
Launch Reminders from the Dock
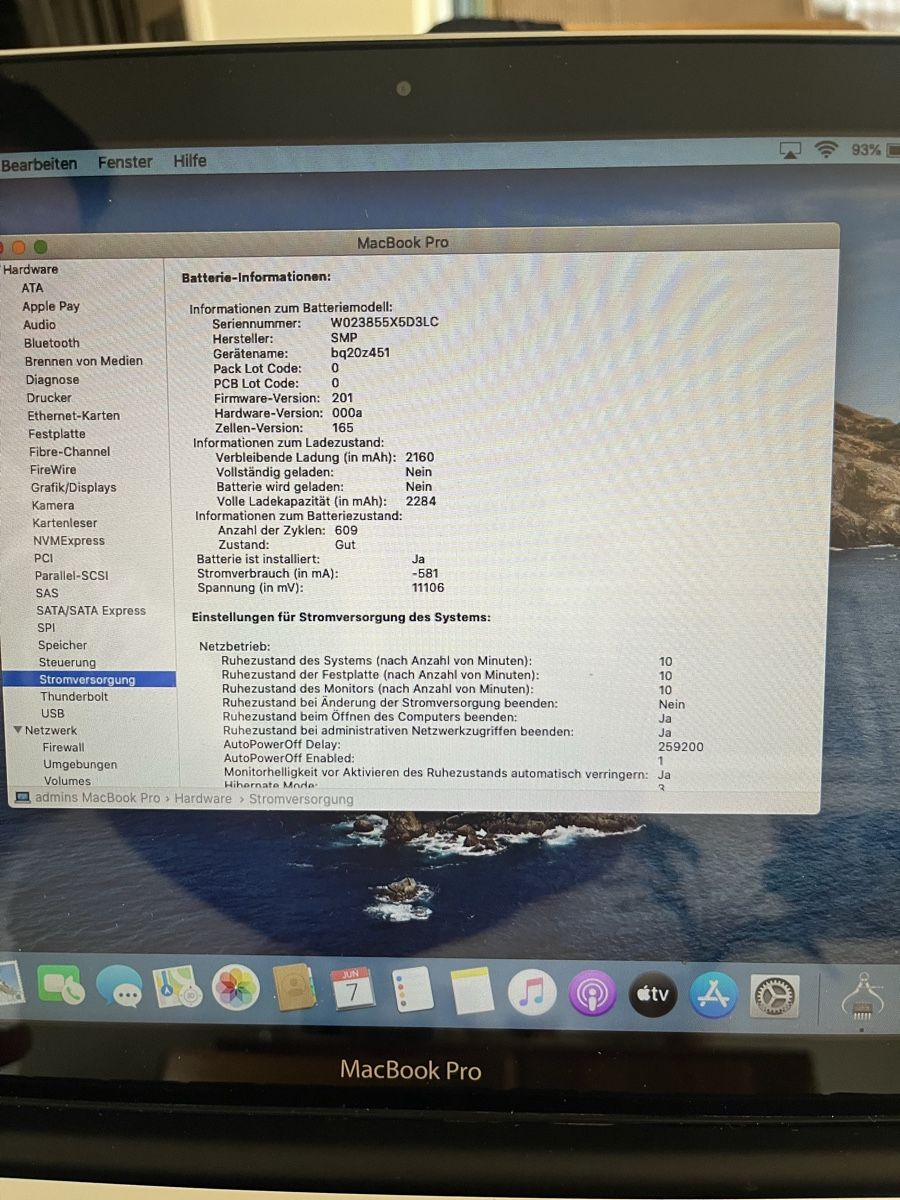(x=413, y=991)
